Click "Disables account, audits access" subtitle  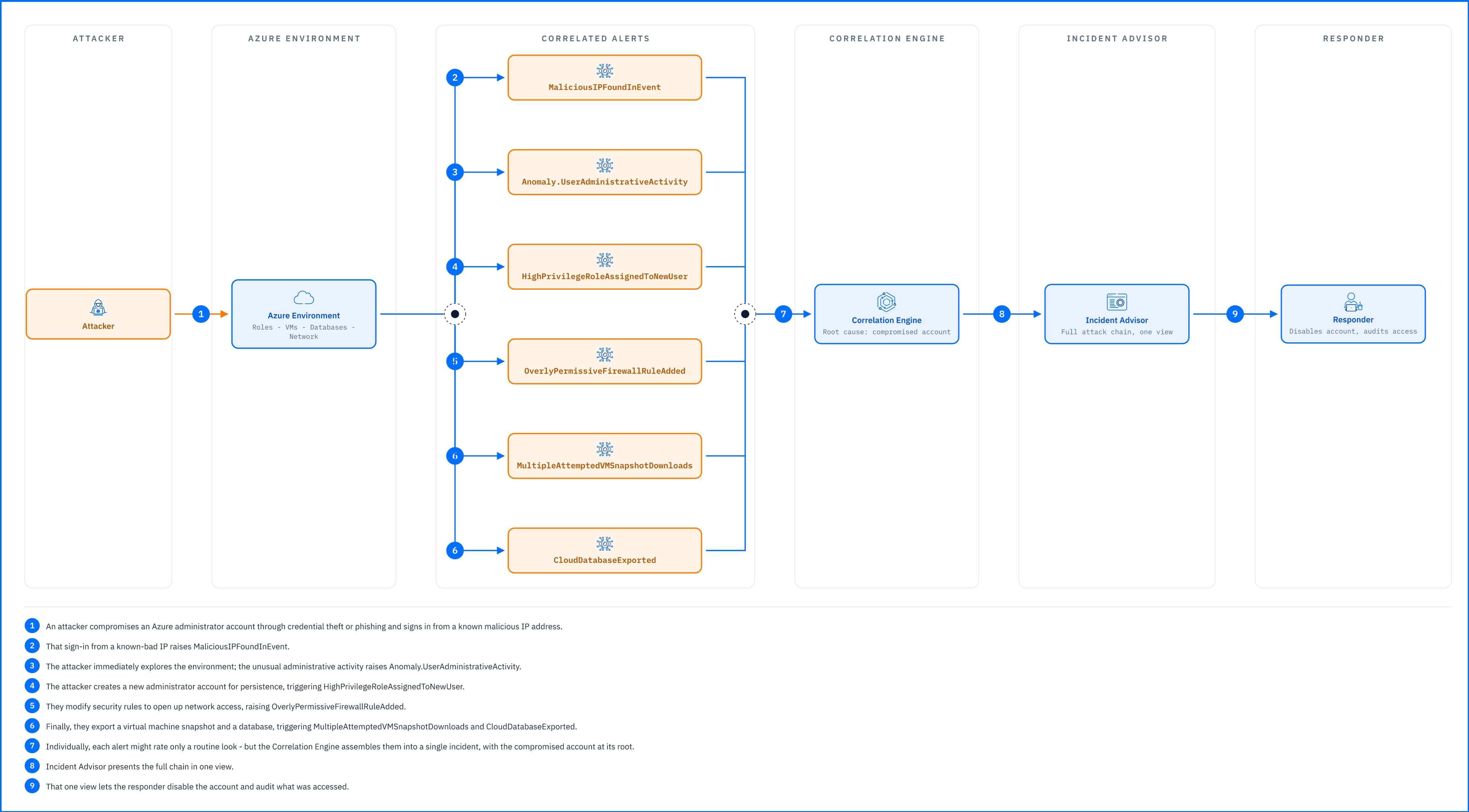(x=1353, y=331)
